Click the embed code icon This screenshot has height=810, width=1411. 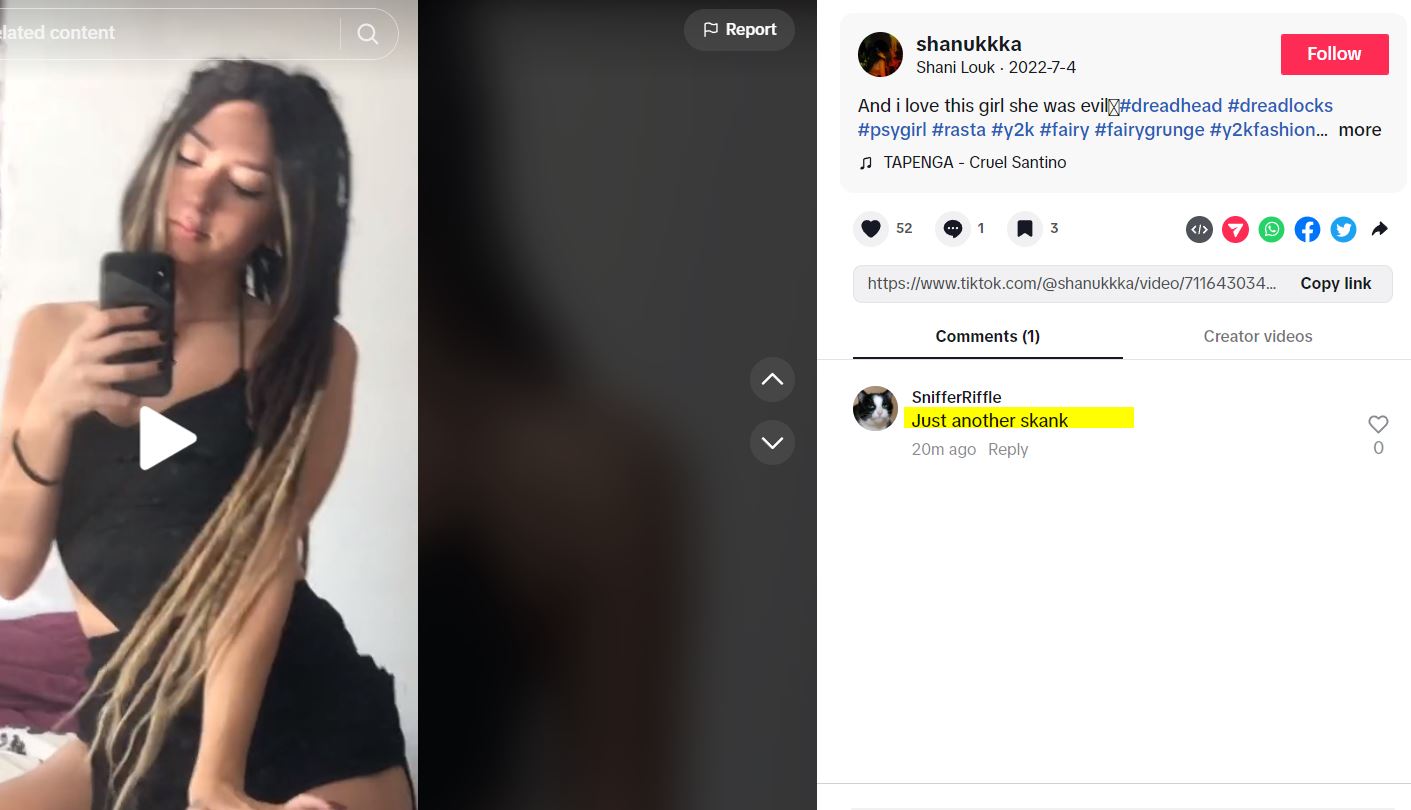pos(1199,230)
